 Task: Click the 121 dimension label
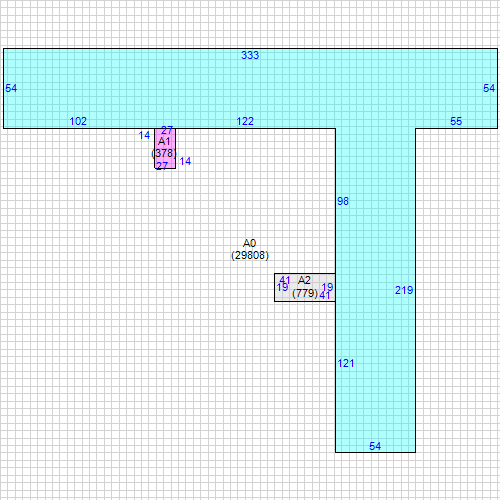click(x=346, y=363)
